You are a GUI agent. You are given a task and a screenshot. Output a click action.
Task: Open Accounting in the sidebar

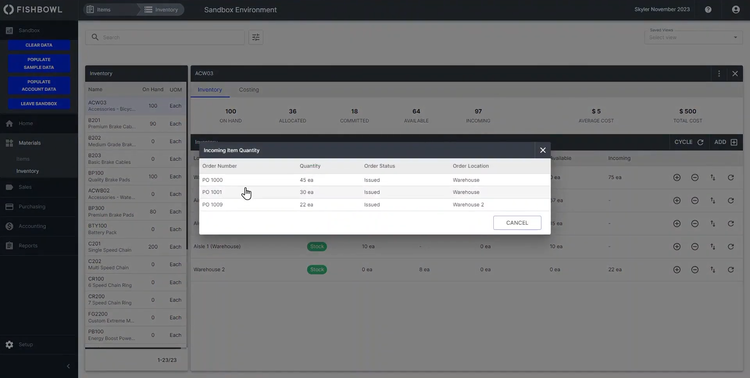pyautogui.click(x=39, y=226)
